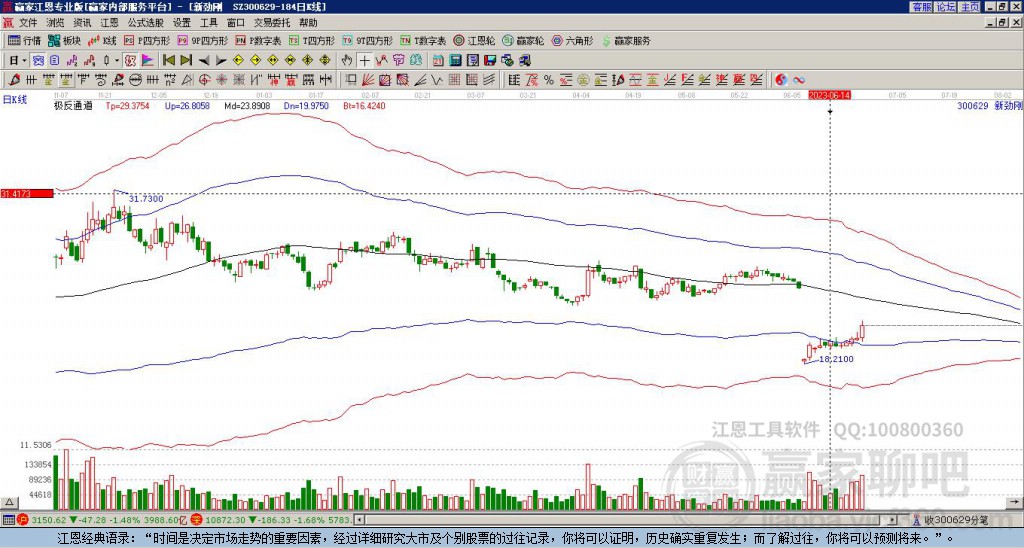Click the Tp=29.3754 value
Screen dimensions: 1024x548
127,105
